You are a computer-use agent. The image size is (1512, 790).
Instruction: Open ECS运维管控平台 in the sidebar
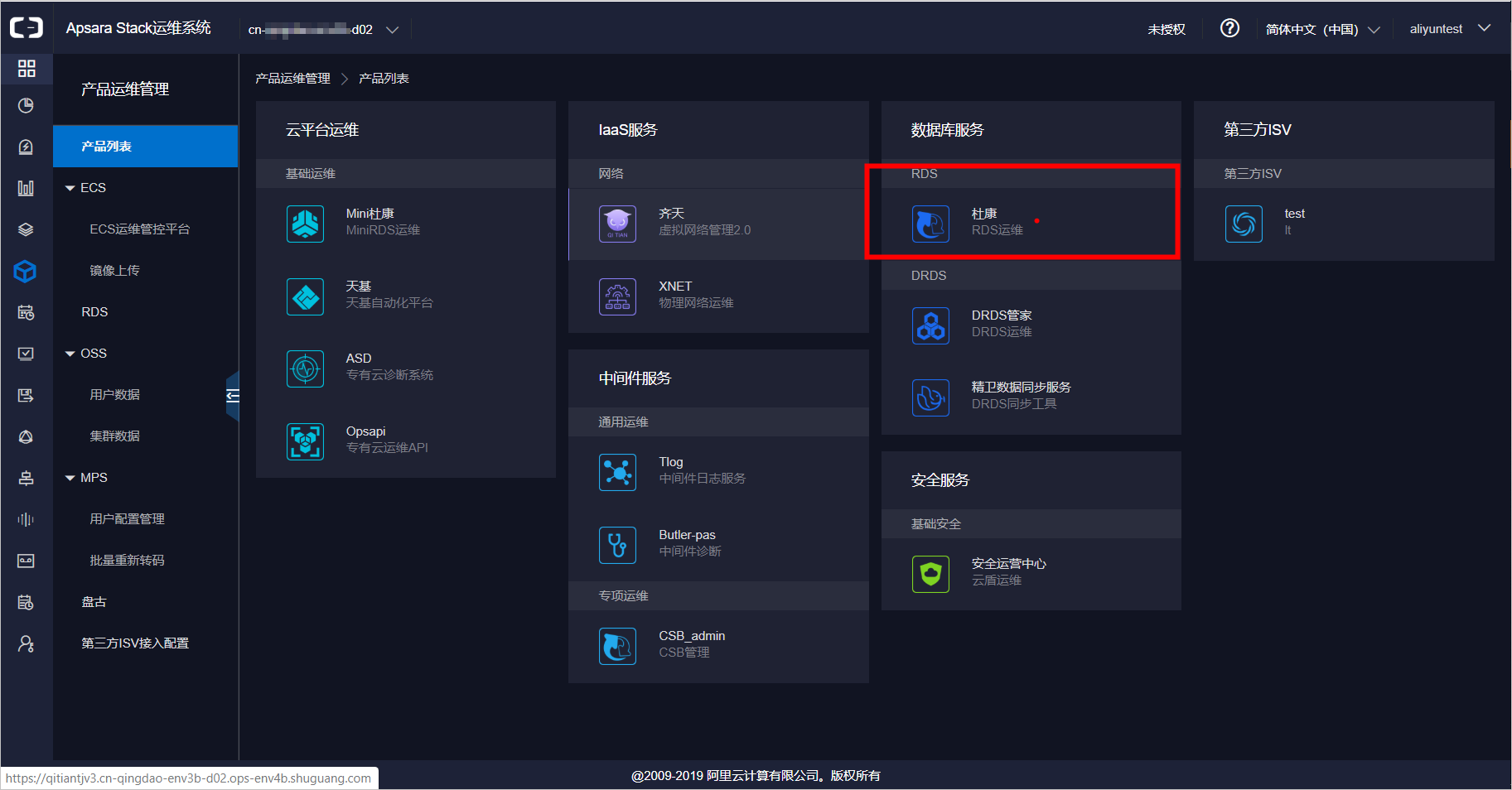tap(140, 229)
